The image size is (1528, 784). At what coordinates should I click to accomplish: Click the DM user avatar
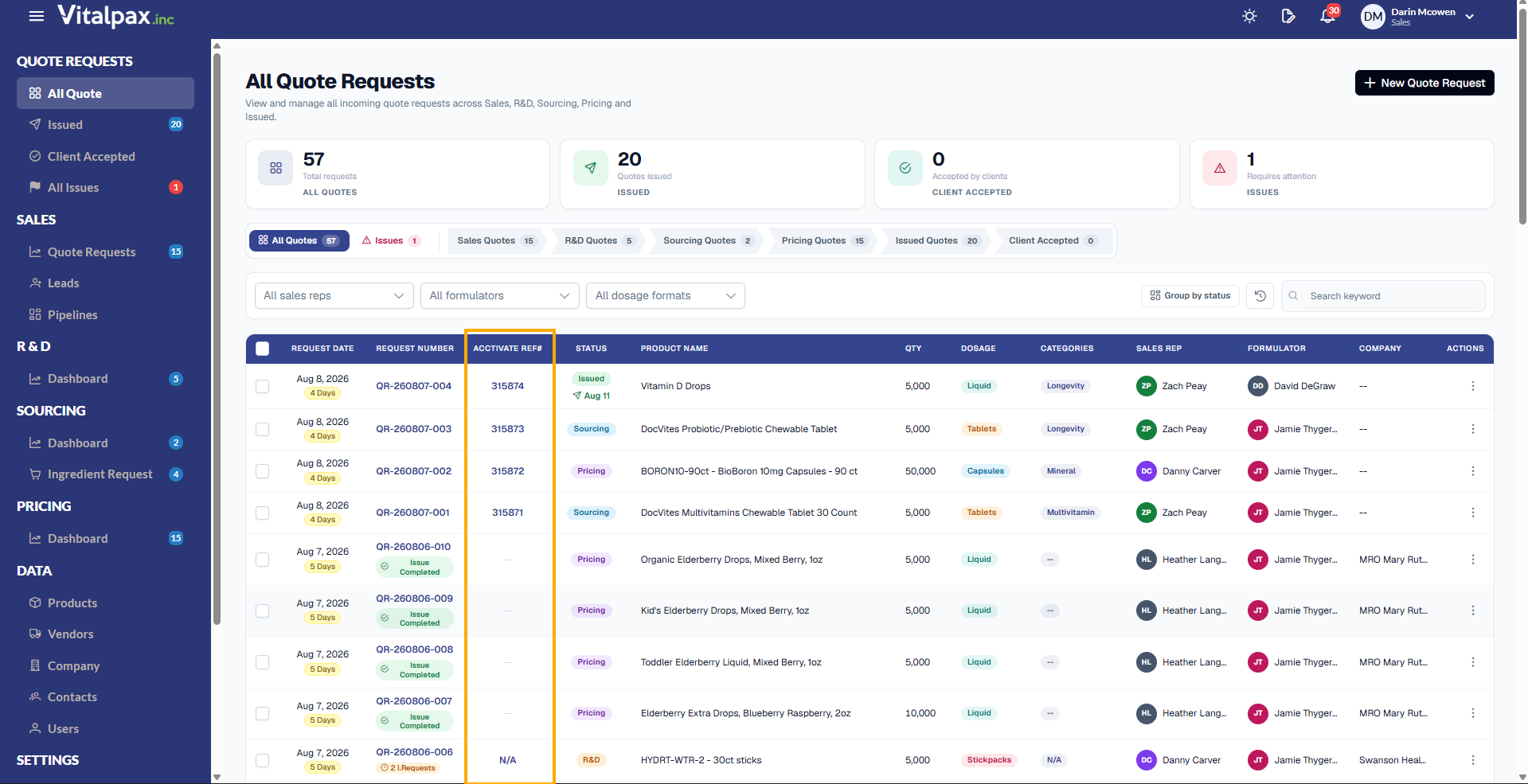[1373, 17]
